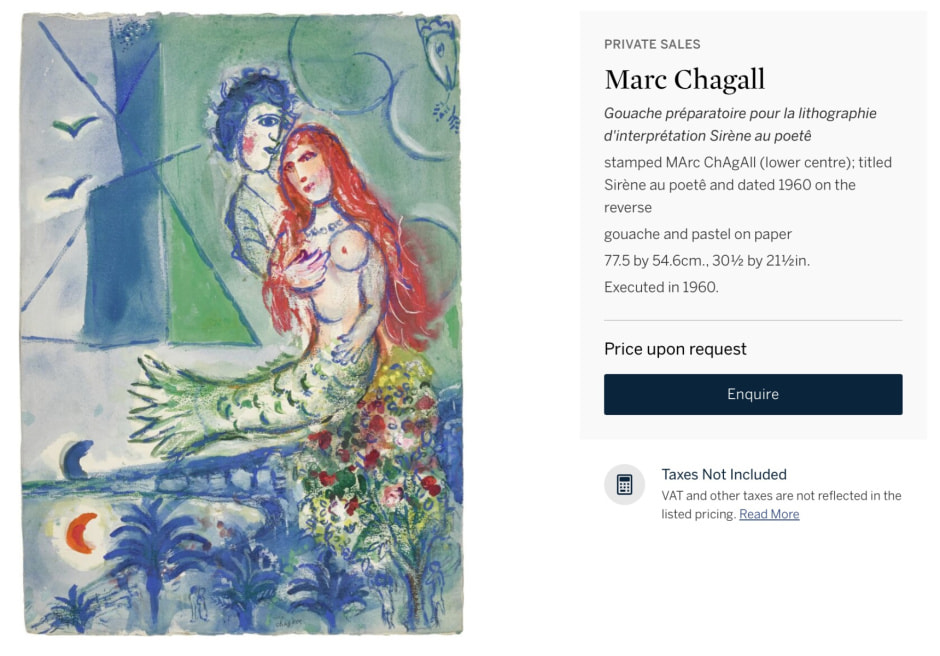Click the italic artwork title Gouache préparatoire
Image resolution: width=940 pixels, height=656 pixels.
(740, 124)
